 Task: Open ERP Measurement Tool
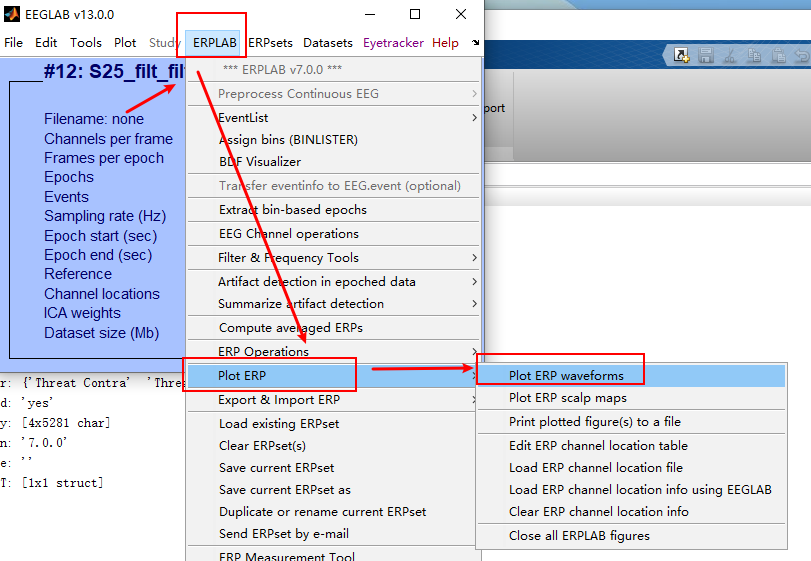tap(332, 554)
